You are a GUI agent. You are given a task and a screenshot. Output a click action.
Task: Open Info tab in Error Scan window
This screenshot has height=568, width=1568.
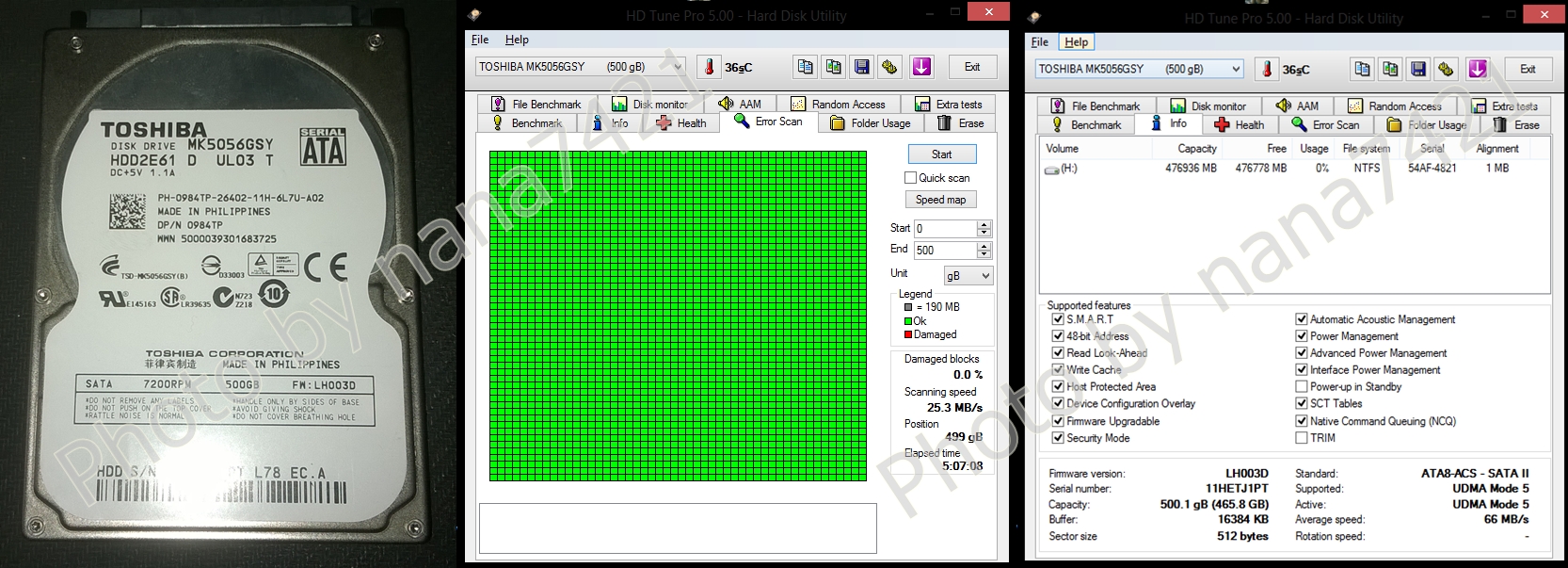610,123
